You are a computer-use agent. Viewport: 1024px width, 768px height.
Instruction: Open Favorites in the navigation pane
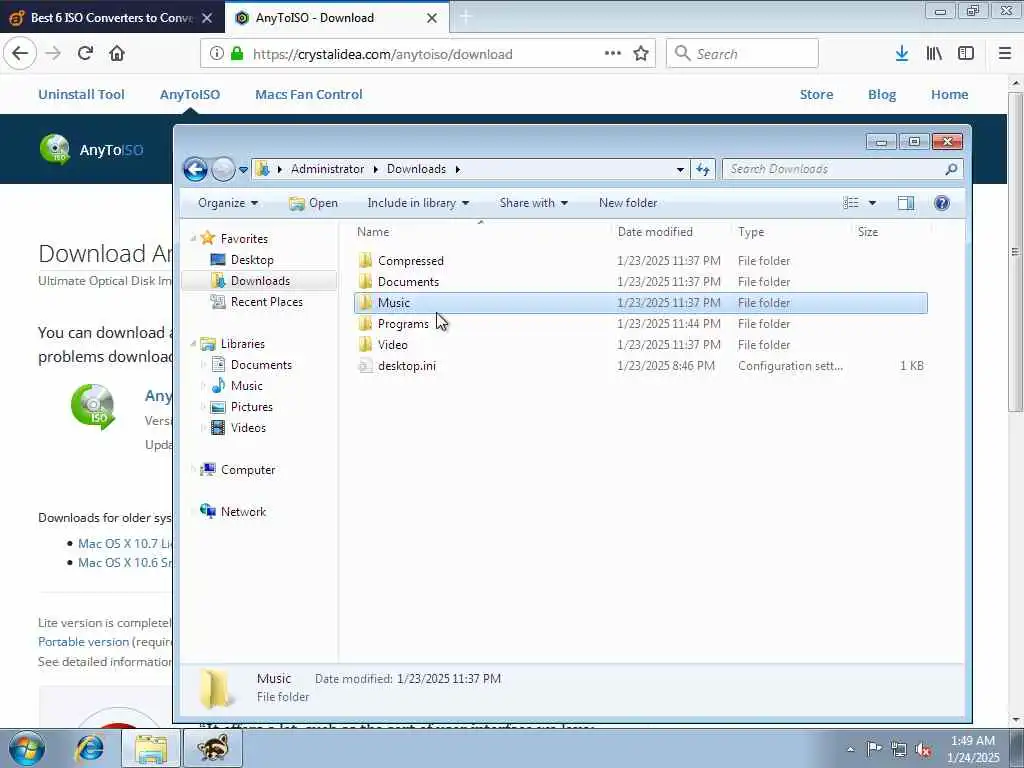[x=244, y=239]
